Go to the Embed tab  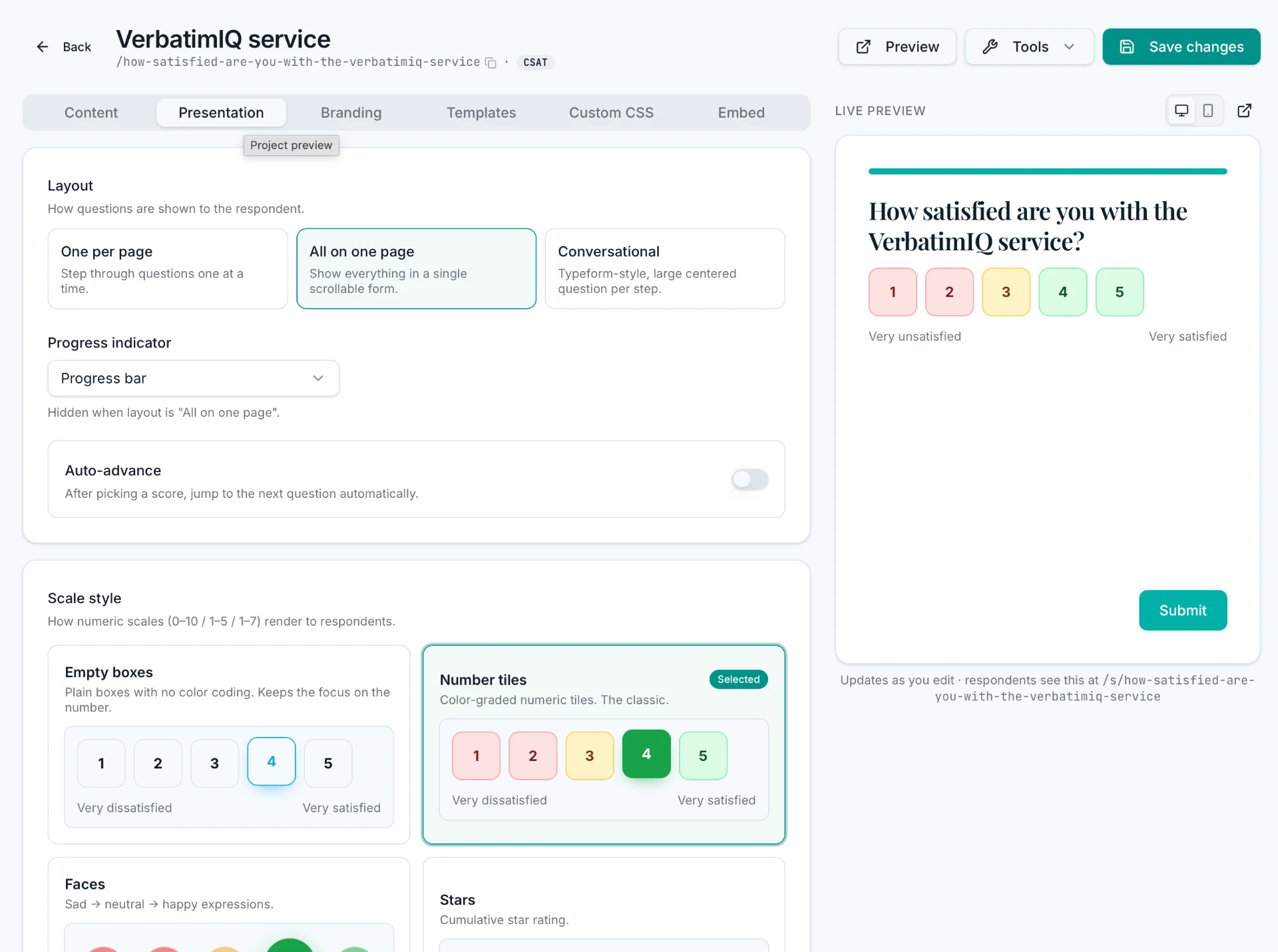click(x=741, y=113)
